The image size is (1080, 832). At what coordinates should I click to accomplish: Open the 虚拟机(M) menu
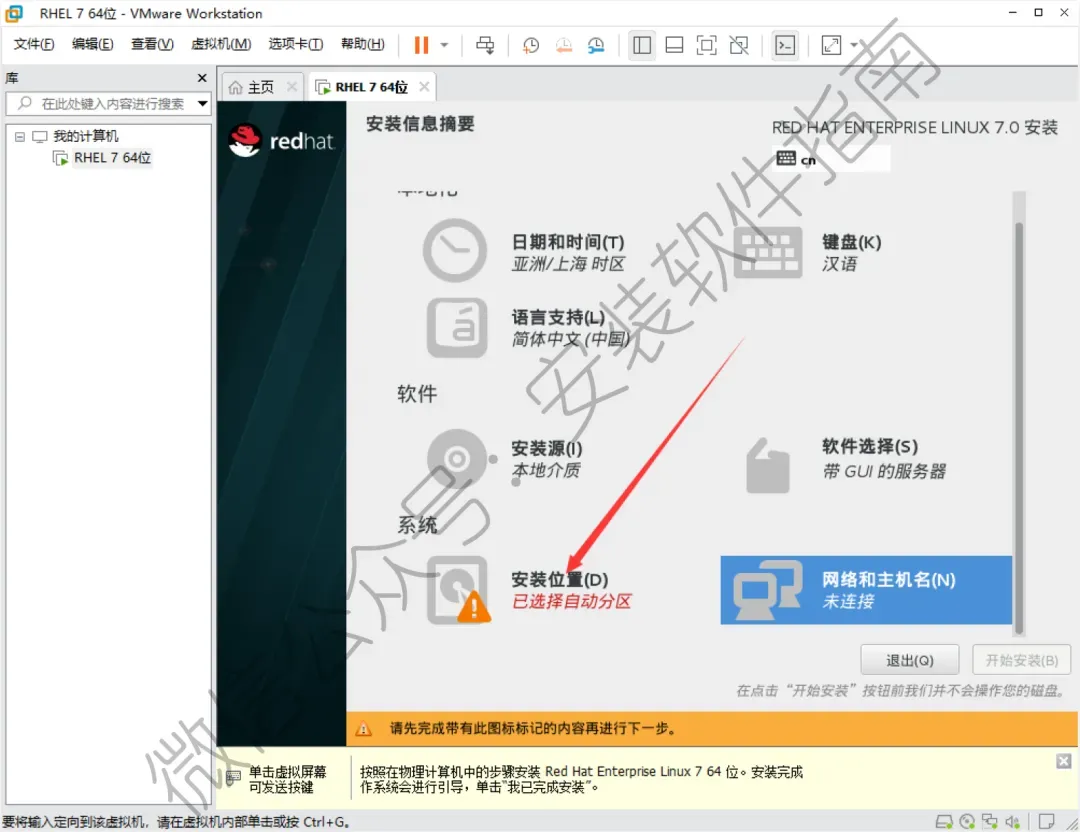(x=221, y=44)
